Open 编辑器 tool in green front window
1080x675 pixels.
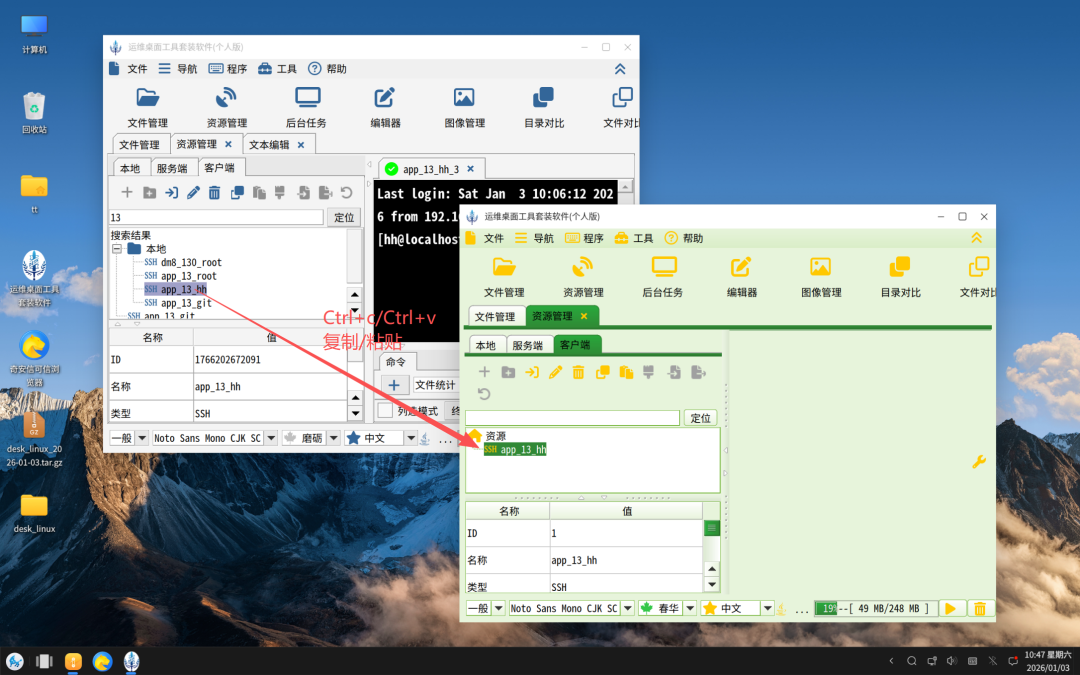point(742,277)
